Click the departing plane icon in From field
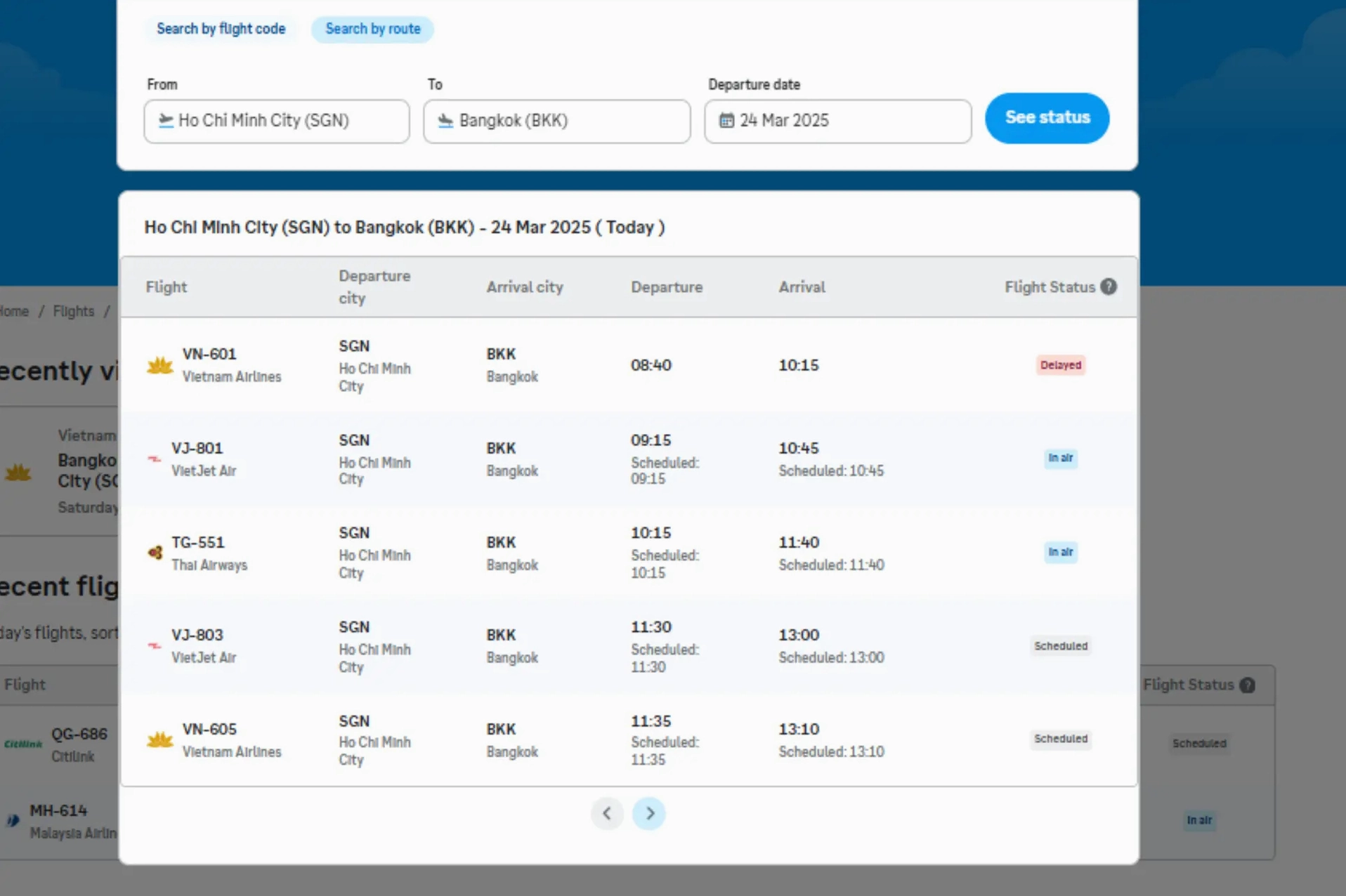 click(166, 121)
